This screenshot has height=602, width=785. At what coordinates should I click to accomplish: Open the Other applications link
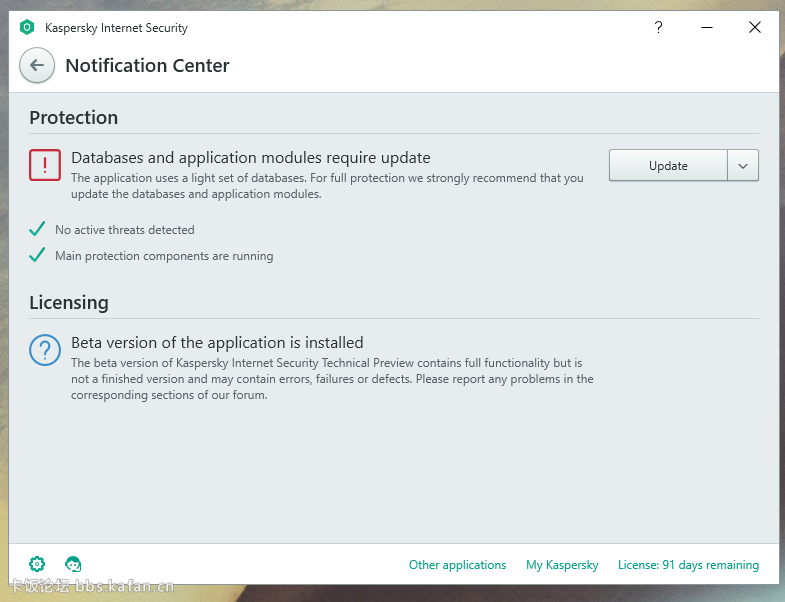[458, 564]
